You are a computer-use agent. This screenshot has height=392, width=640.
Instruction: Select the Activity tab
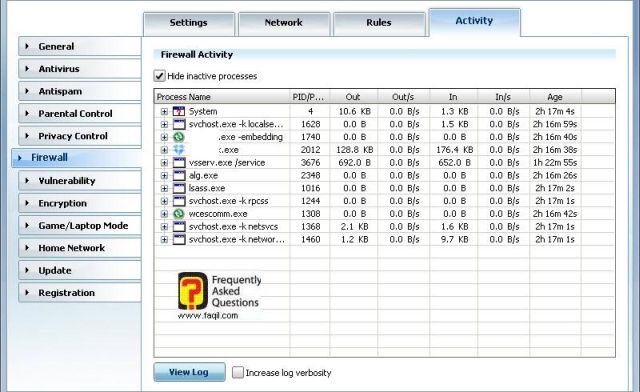474,22
